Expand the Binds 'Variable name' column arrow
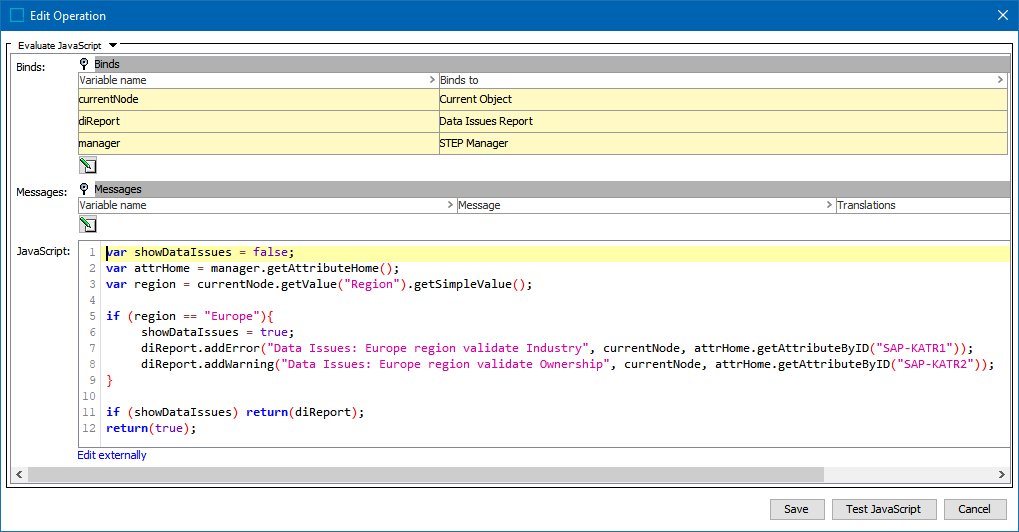The height and width of the screenshot is (532, 1019). click(431, 80)
